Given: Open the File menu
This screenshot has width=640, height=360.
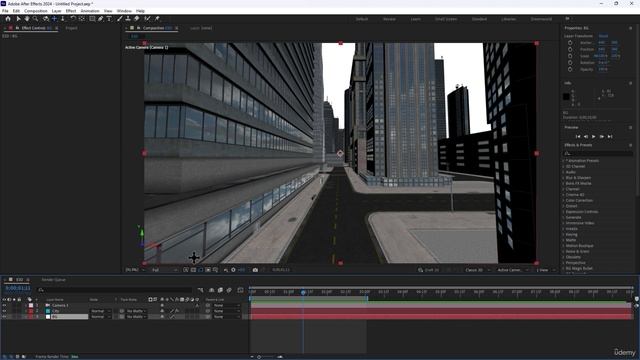Looking at the screenshot, I should click(5, 11).
